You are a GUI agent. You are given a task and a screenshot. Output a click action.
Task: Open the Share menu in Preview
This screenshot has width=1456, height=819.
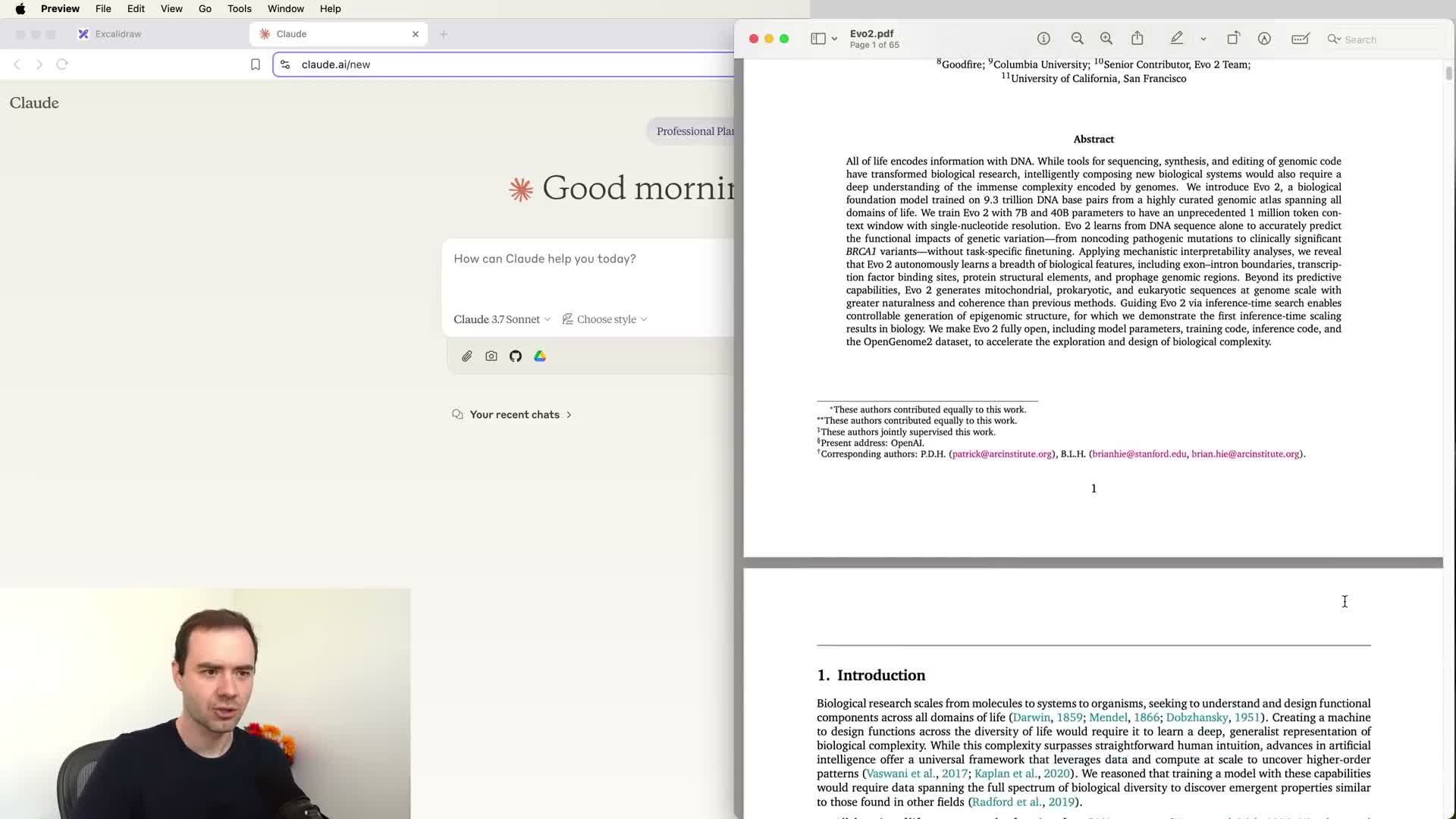pyautogui.click(x=1137, y=39)
